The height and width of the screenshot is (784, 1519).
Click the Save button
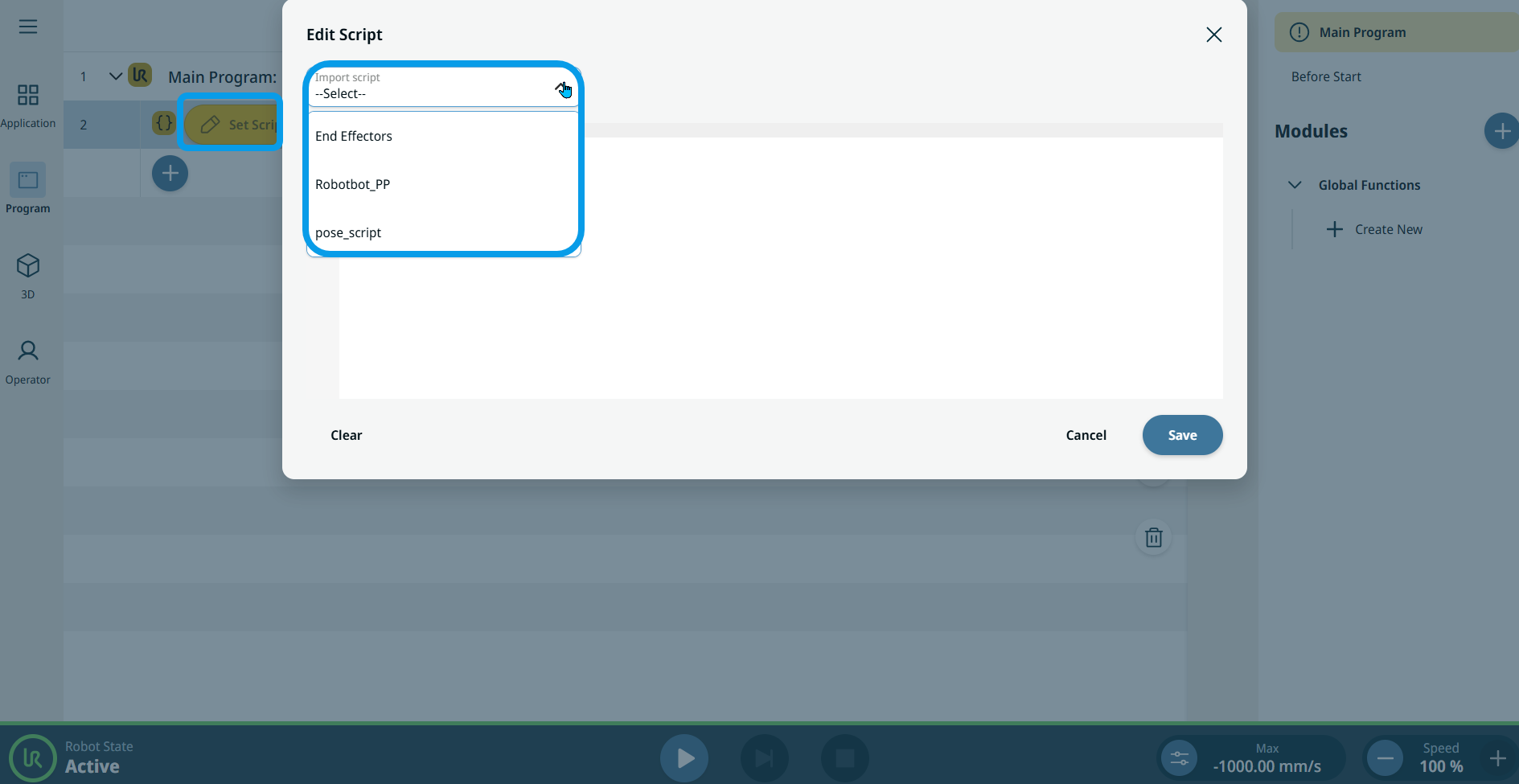click(1182, 435)
